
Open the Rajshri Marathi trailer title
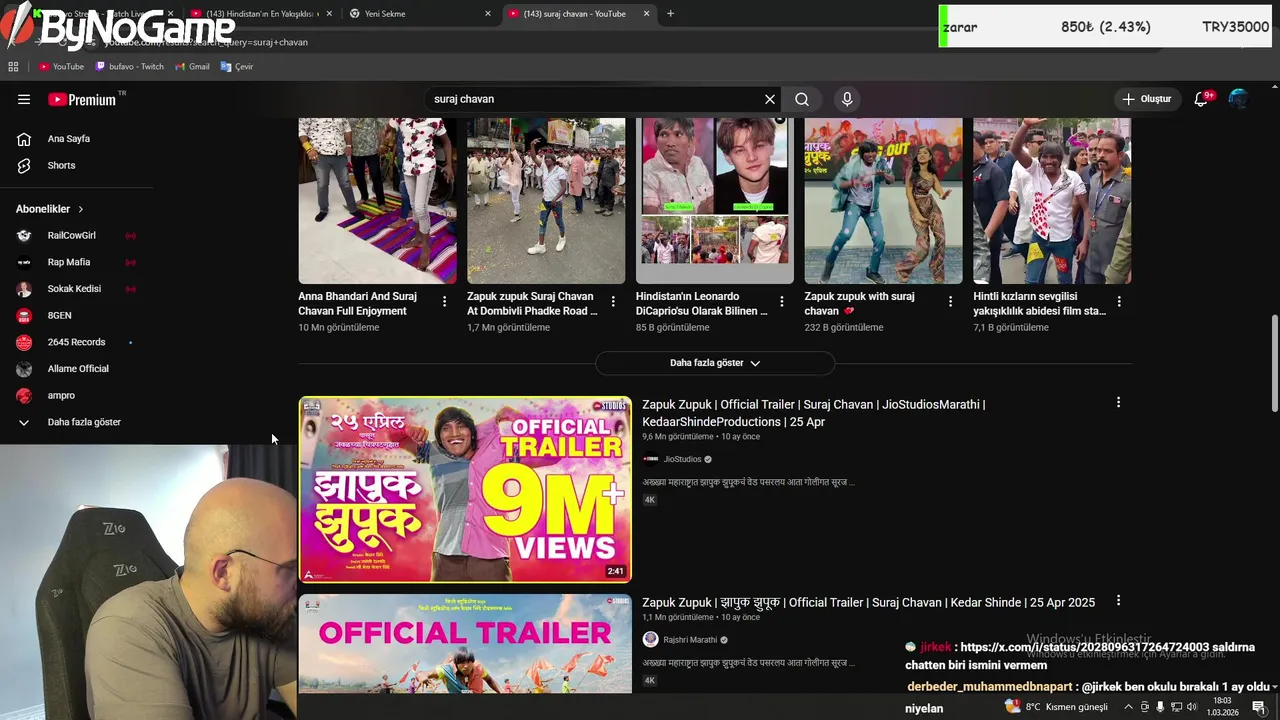pyautogui.click(x=868, y=602)
